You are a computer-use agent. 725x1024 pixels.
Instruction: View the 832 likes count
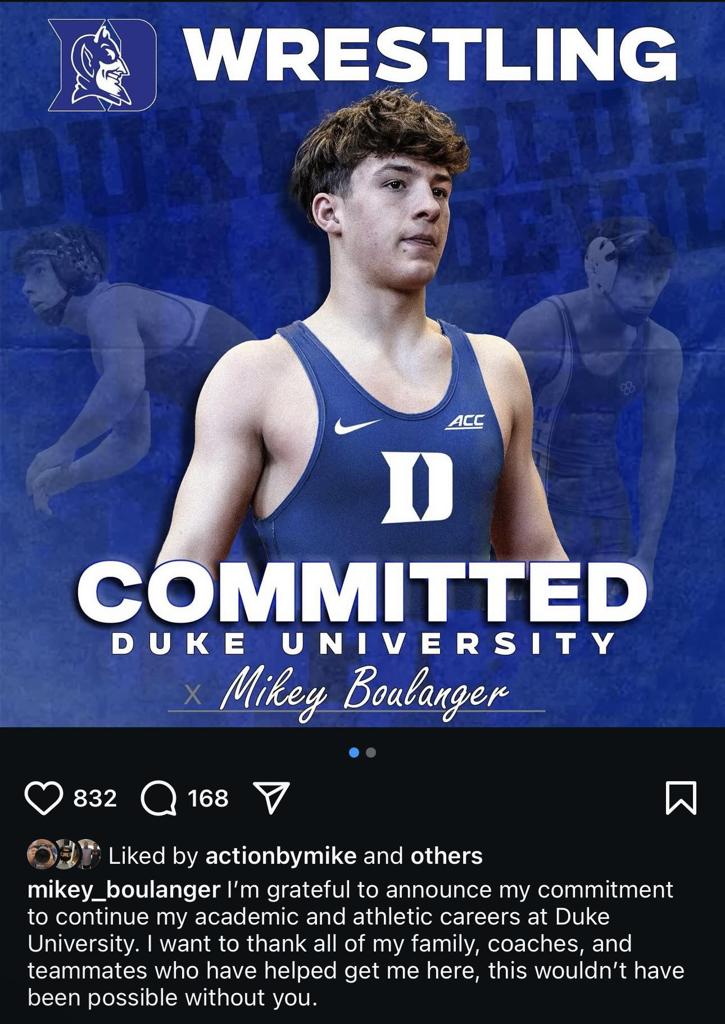95,798
